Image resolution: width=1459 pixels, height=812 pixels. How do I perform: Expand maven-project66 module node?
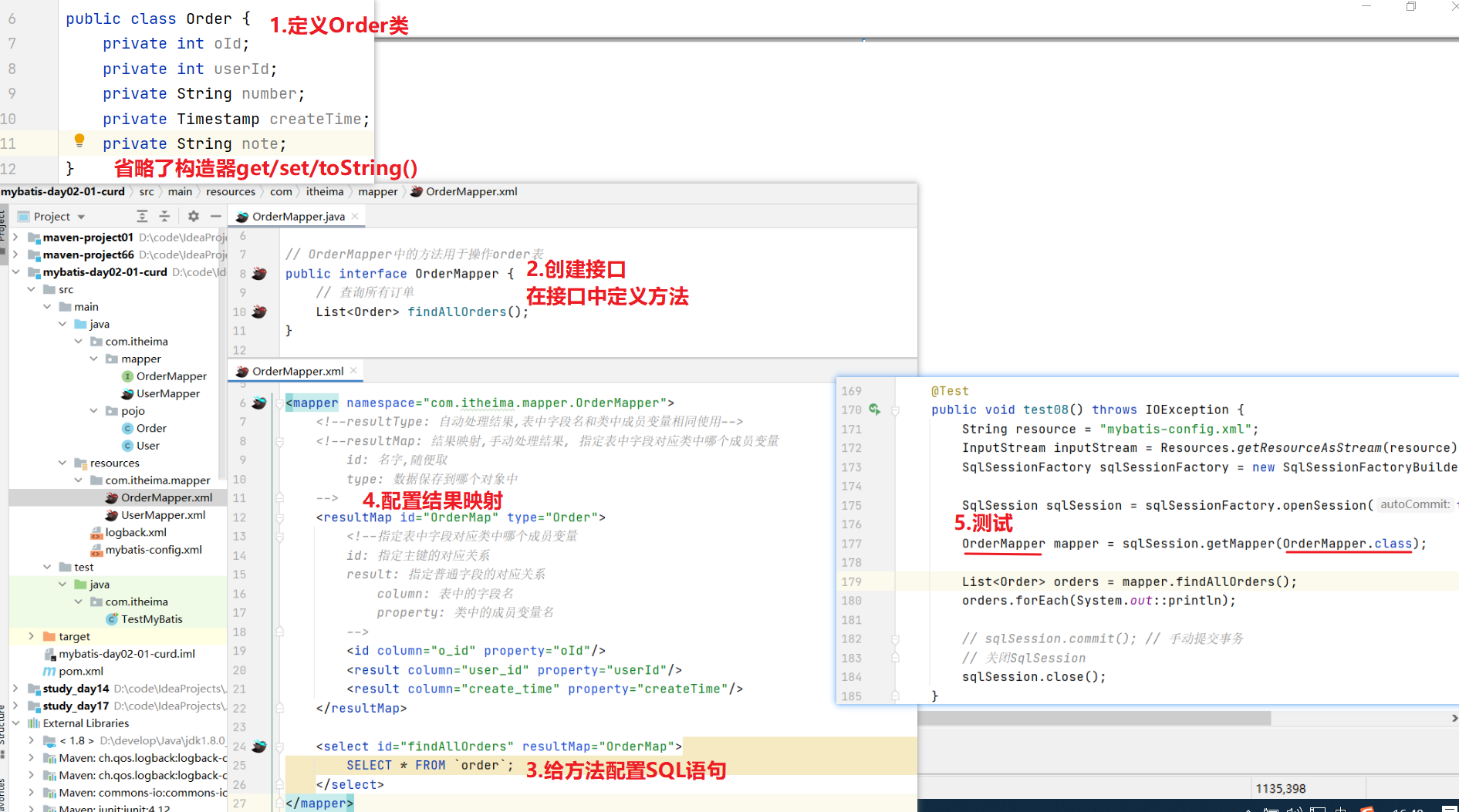point(15,254)
